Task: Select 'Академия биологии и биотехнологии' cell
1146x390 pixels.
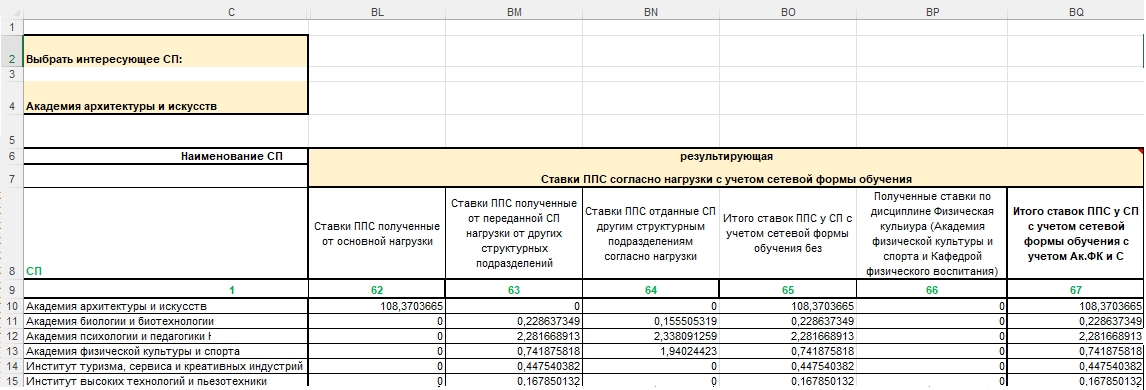Action: point(166,321)
